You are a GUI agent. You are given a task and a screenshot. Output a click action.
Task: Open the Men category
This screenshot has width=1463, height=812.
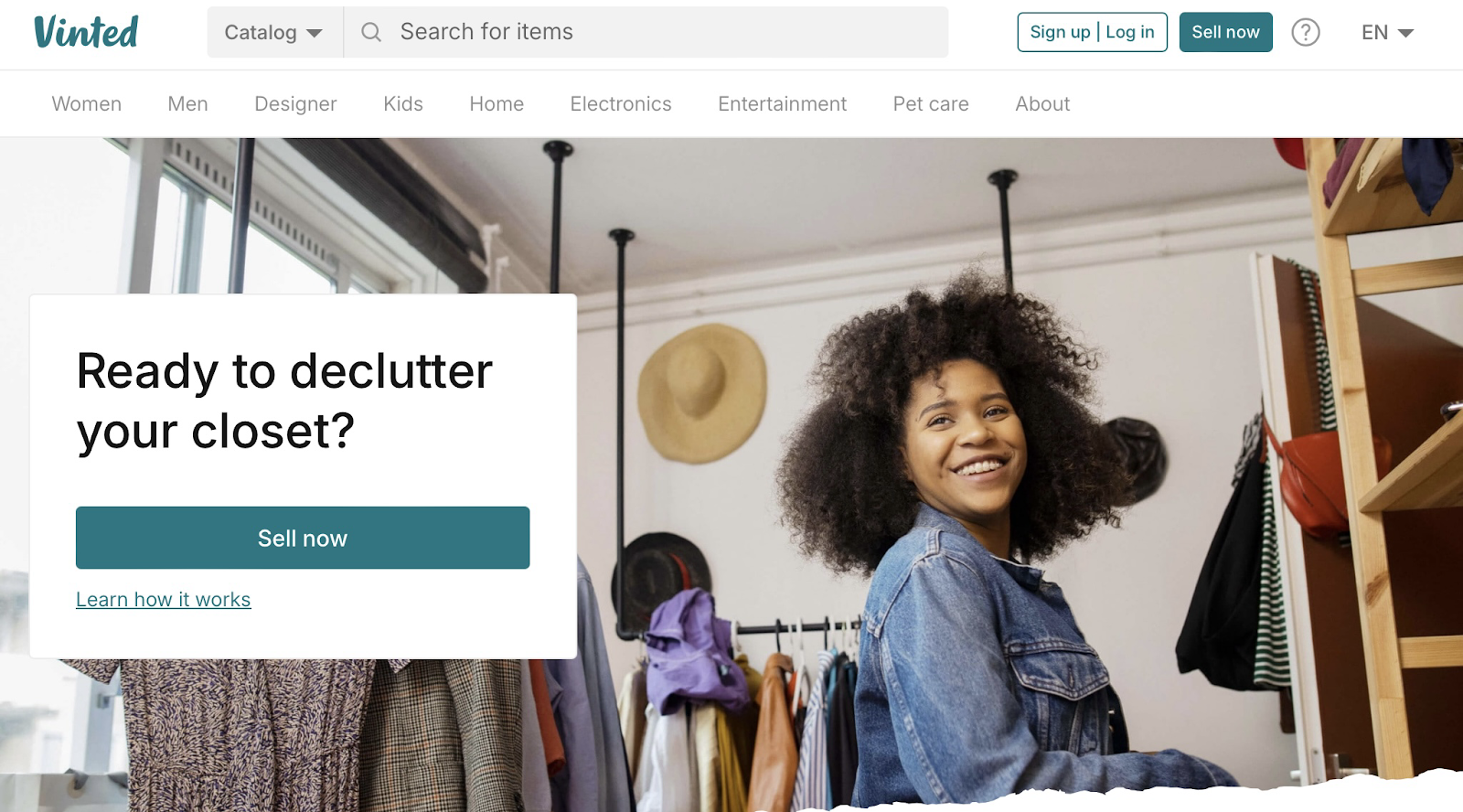188,104
